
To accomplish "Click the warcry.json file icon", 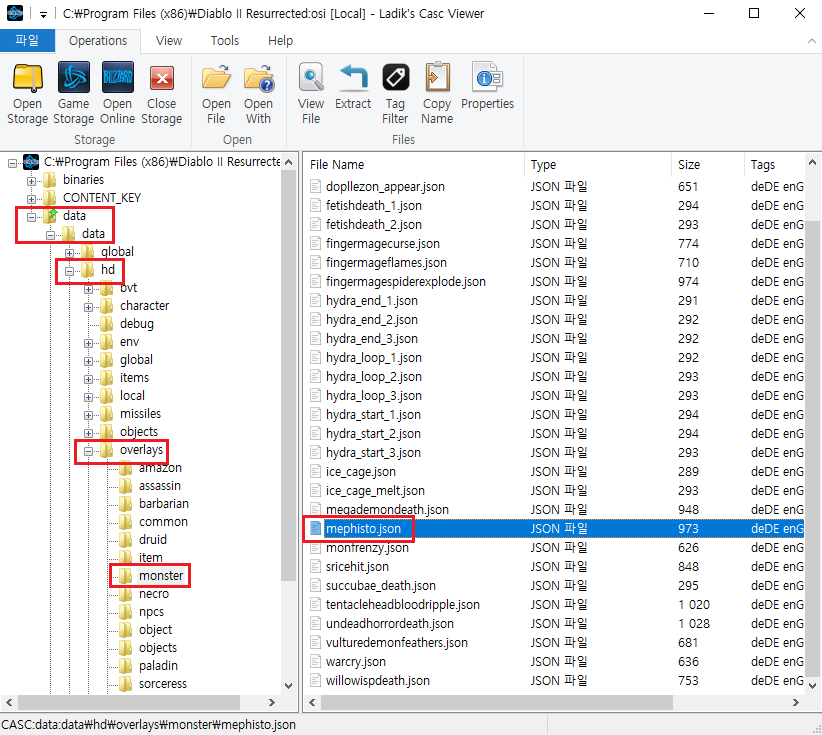I will tap(315, 662).
